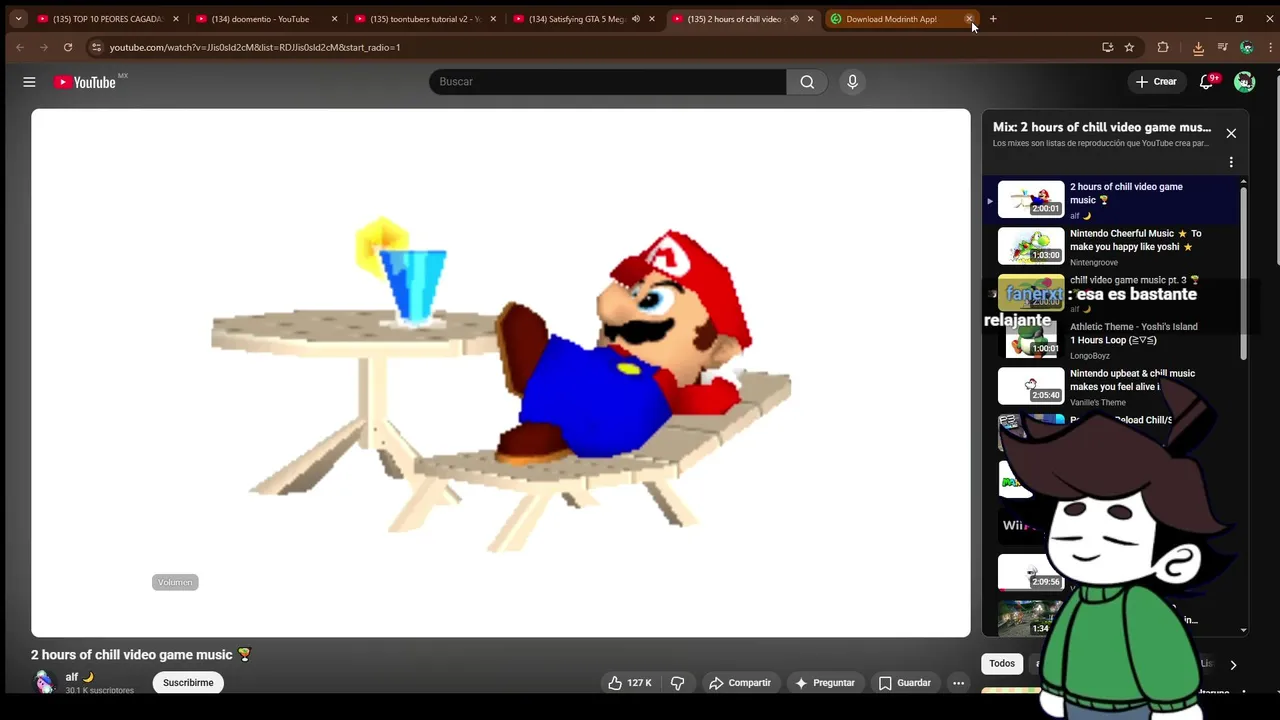The height and width of the screenshot is (720, 1280).
Task: View site information next to the URL
Action: (96, 47)
